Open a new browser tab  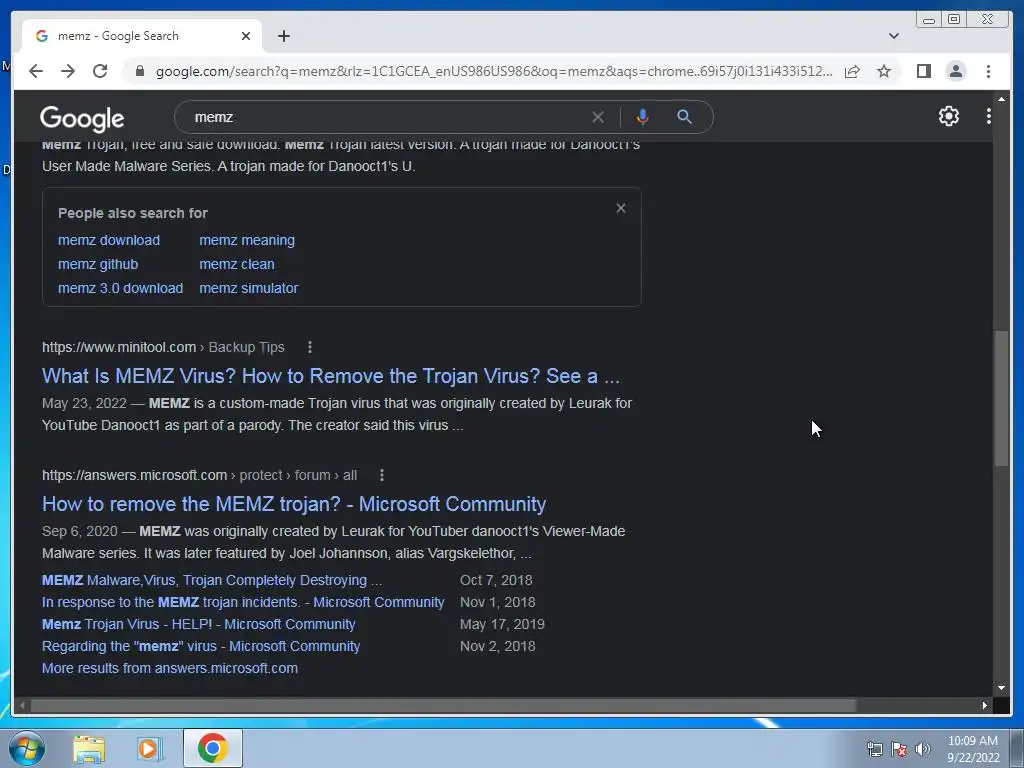click(x=283, y=36)
